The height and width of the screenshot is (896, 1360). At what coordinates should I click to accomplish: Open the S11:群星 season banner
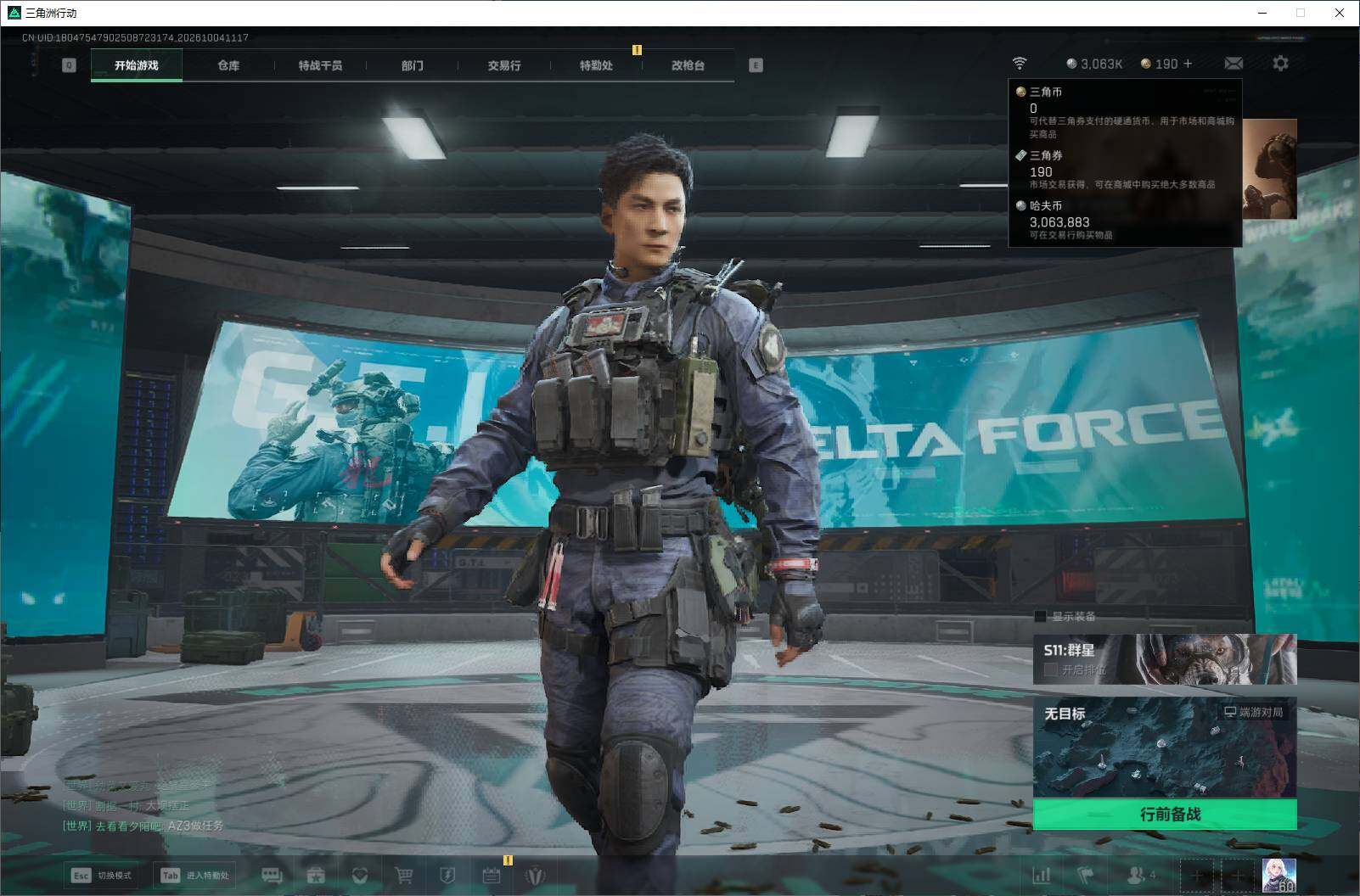(1165, 658)
